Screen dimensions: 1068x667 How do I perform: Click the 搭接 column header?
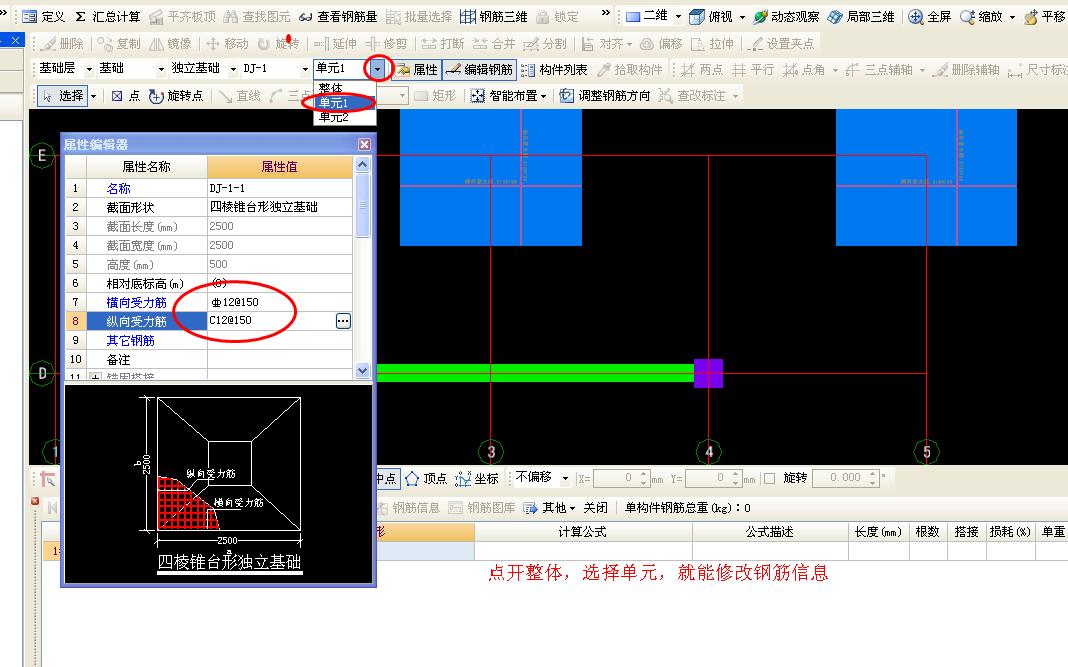[x=967, y=532]
